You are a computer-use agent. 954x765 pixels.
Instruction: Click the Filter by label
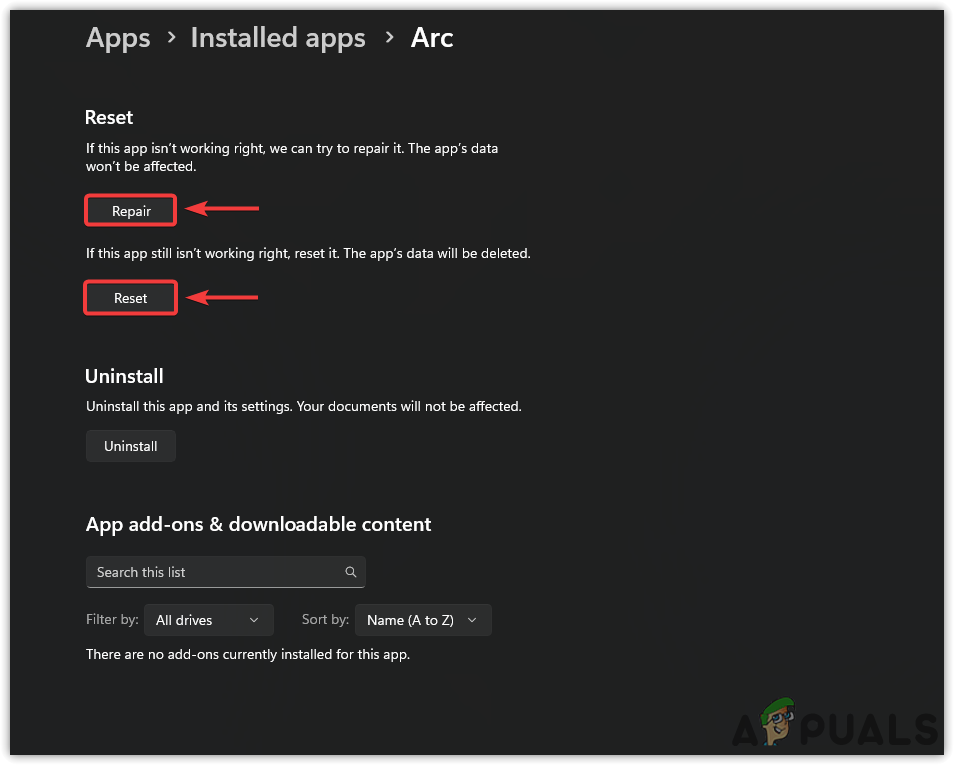point(112,620)
